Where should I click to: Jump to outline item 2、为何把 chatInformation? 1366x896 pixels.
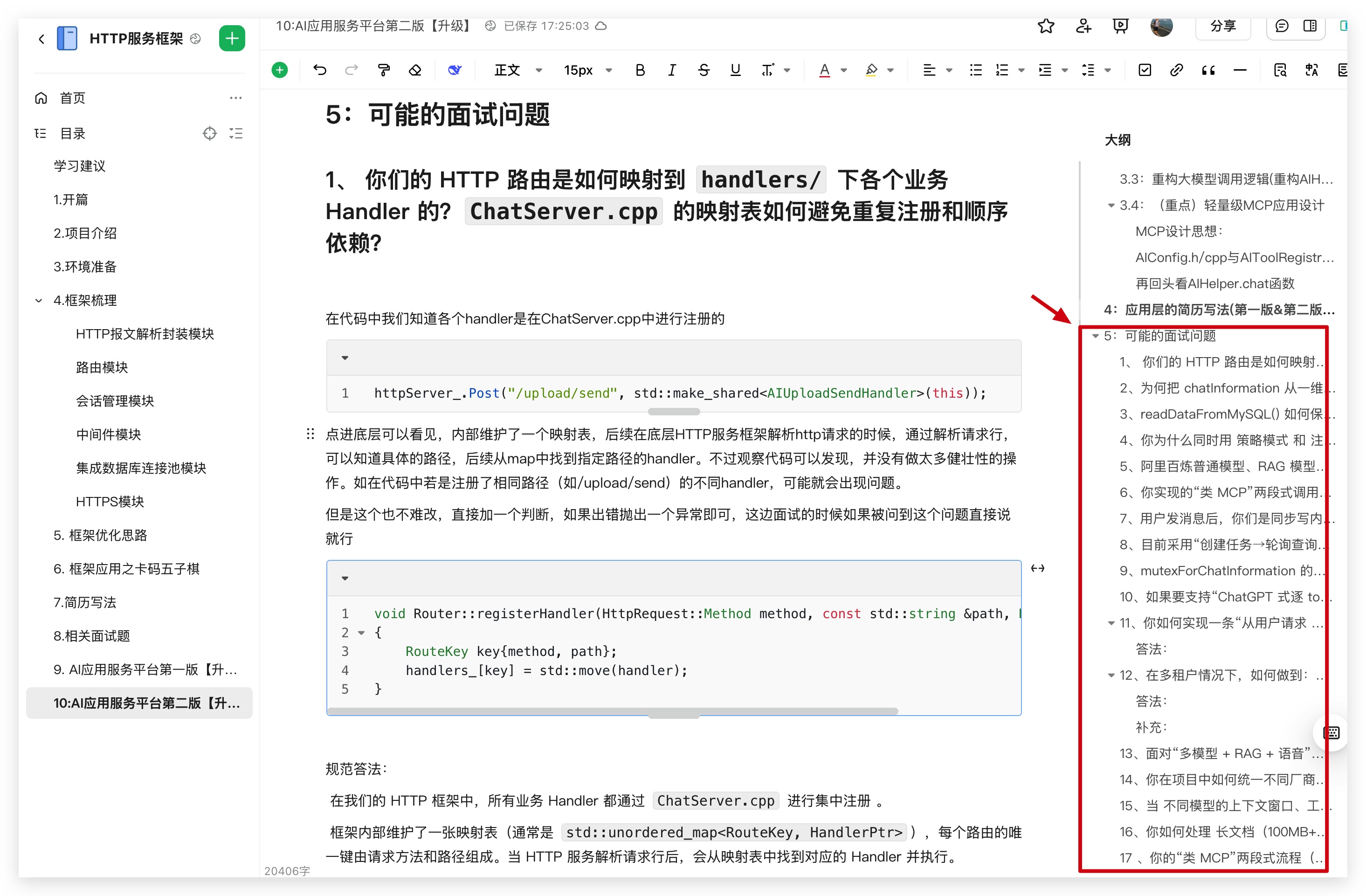click(1222, 388)
